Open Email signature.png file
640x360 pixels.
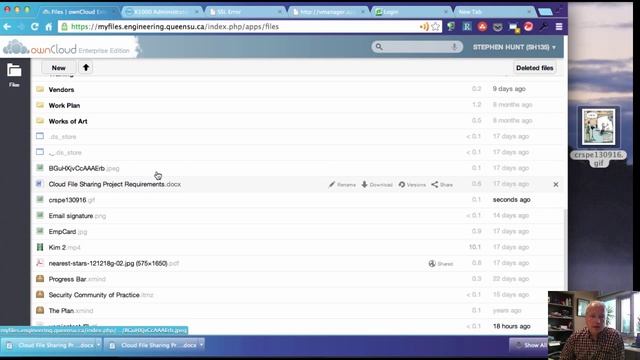pyautogui.click(x=77, y=216)
